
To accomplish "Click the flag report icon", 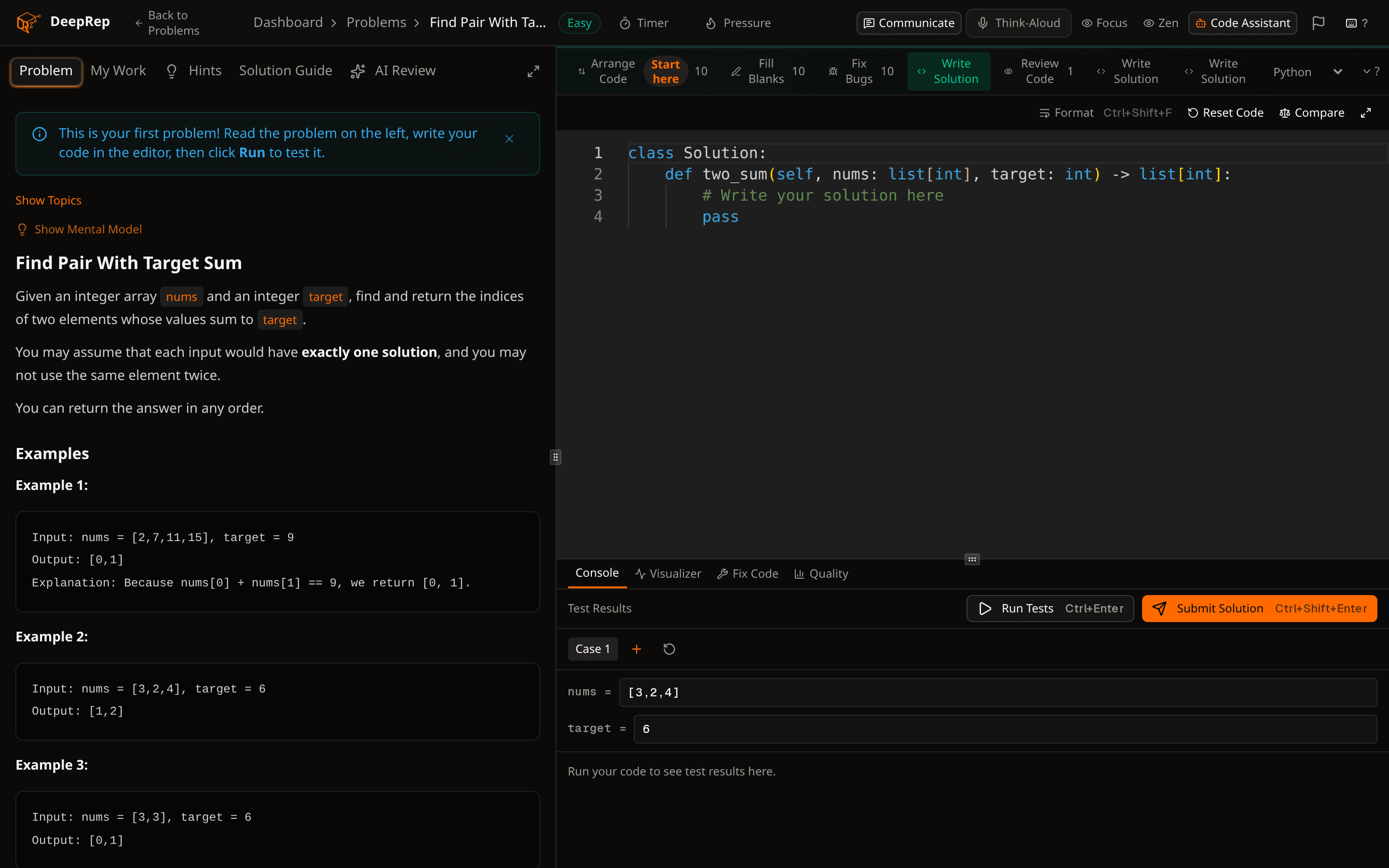I will click(1319, 23).
